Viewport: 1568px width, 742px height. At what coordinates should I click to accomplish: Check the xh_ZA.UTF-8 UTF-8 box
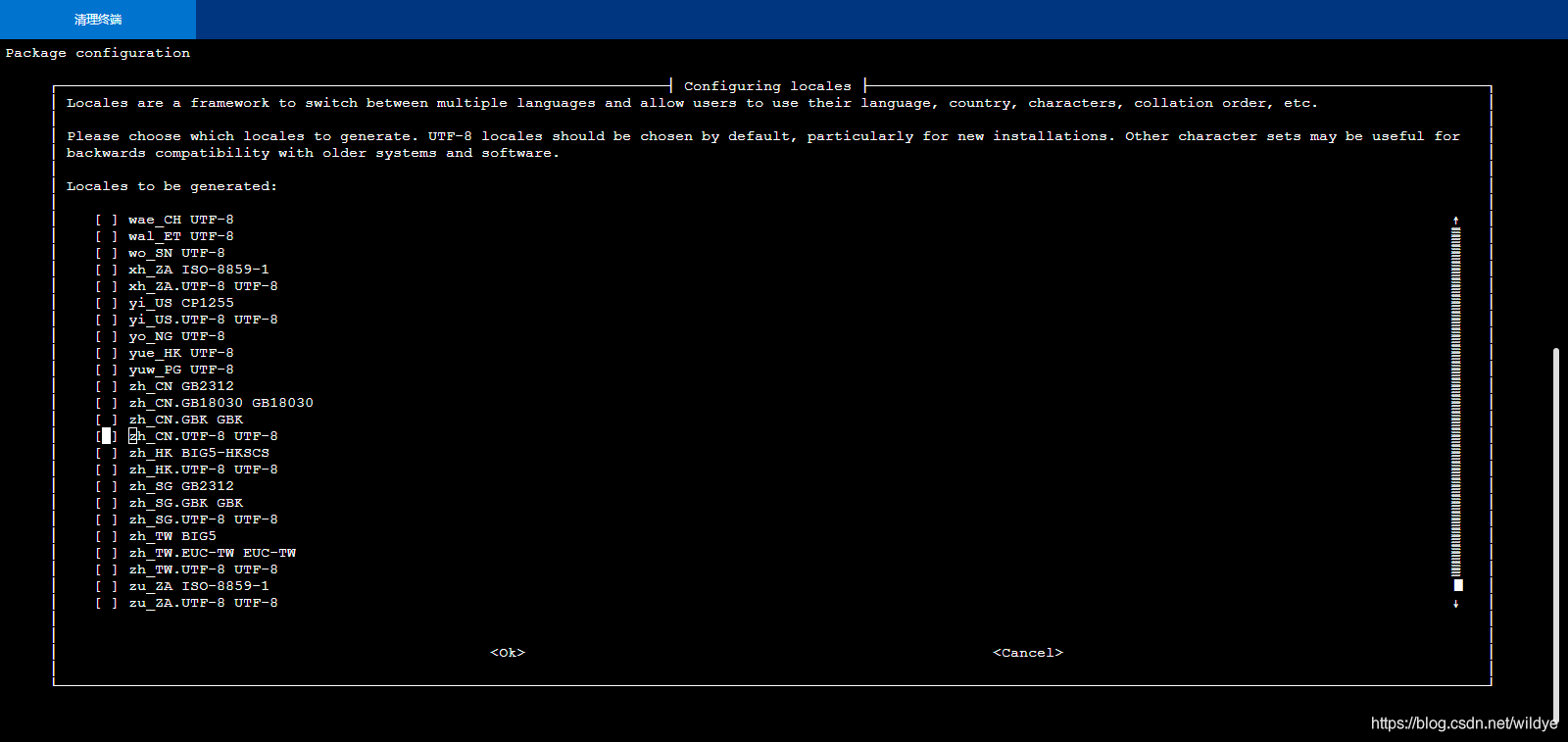[x=106, y=286]
